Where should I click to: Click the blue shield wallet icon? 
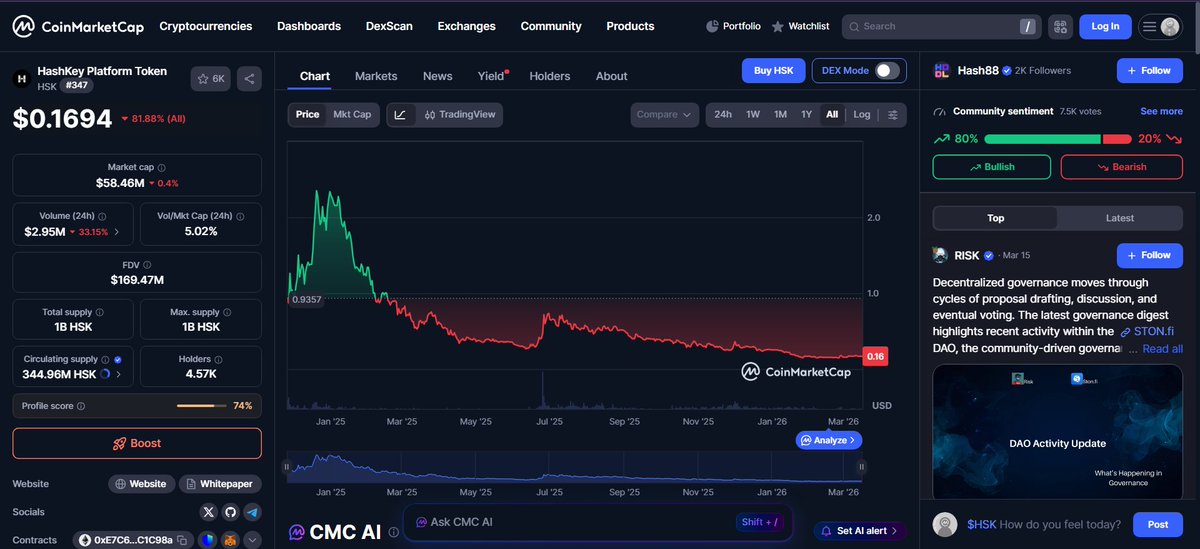pyautogui.click(x=207, y=540)
